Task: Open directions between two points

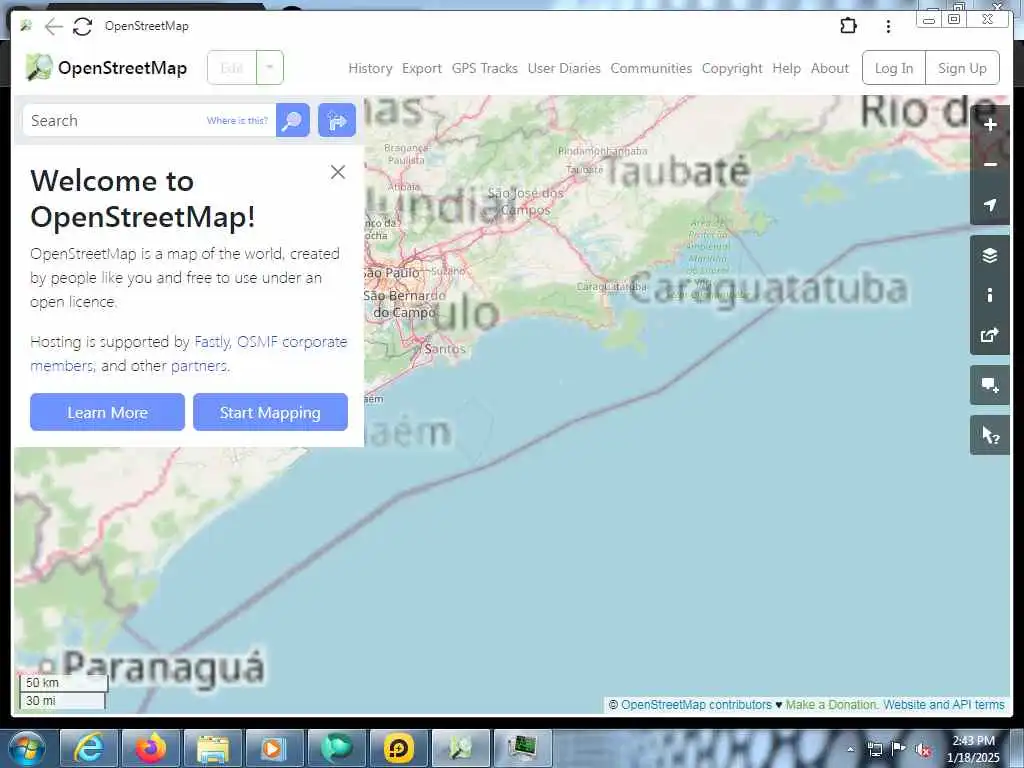Action: (337, 120)
